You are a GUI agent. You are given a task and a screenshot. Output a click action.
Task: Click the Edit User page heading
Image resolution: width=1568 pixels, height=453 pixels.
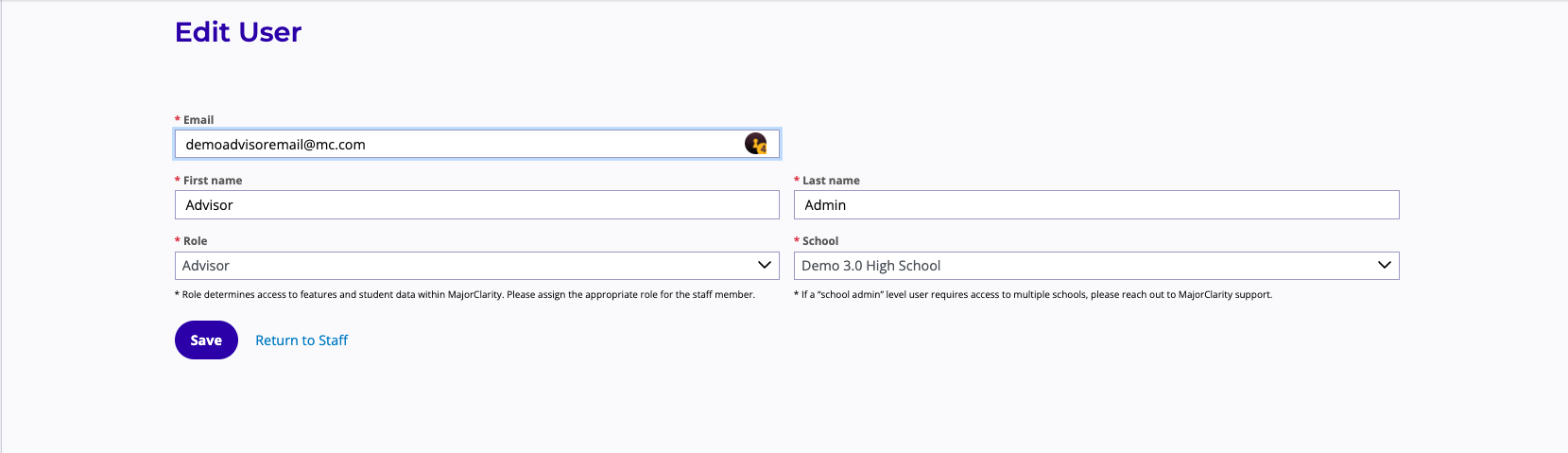coord(238,32)
